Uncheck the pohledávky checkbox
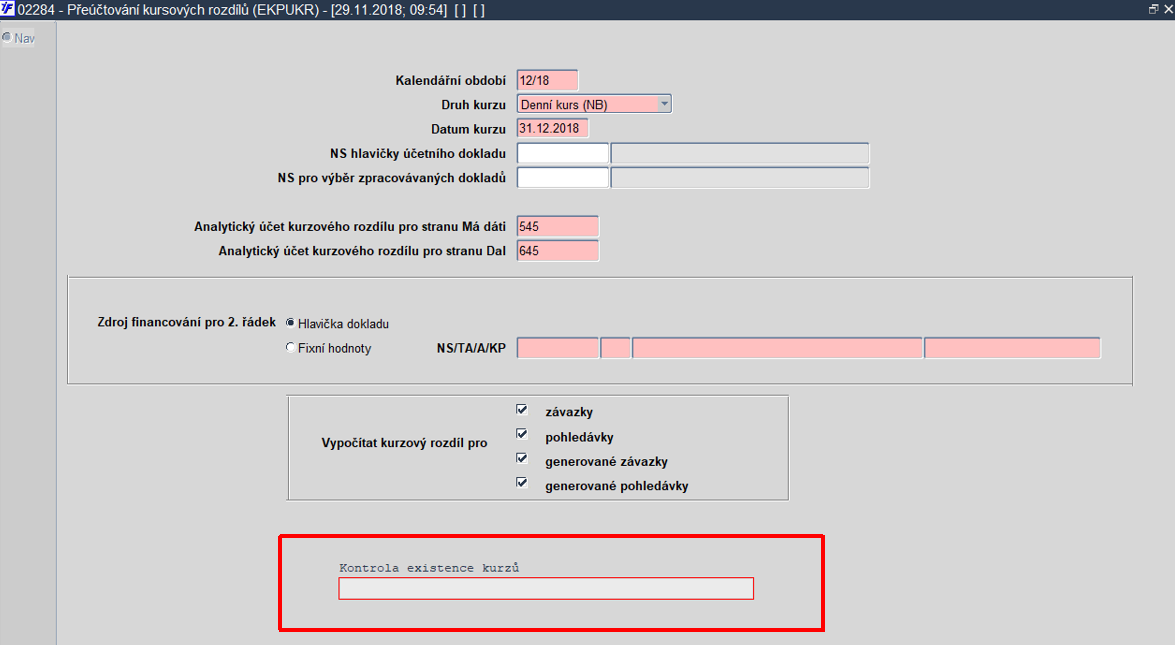The height and width of the screenshot is (645, 1175). click(x=522, y=434)
